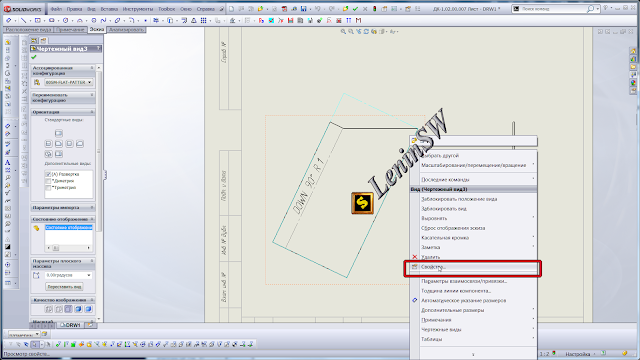Switch to the Расположение вида tab
The image size is (640, 360).
click(x=28, y=30)
